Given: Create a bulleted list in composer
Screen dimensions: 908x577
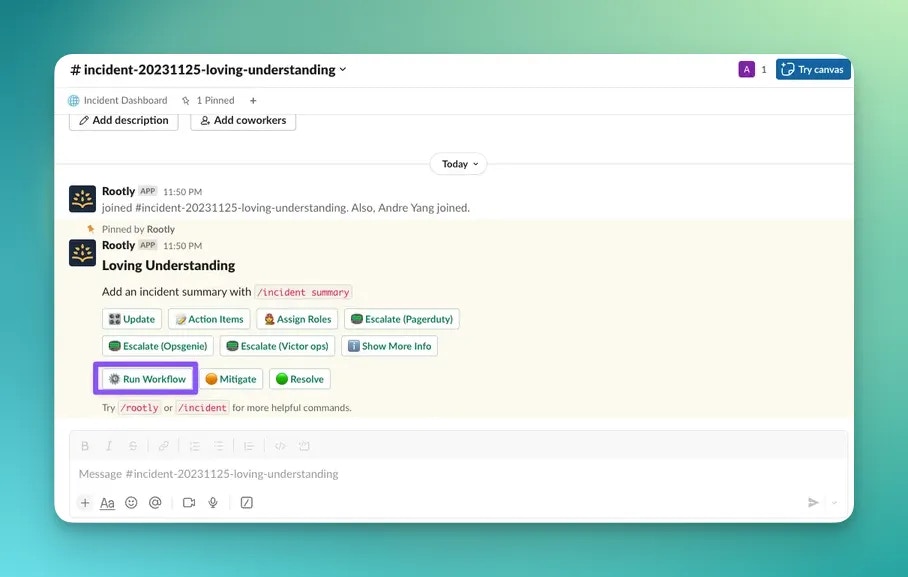Looking at the screenshot, I should point(218,445).
